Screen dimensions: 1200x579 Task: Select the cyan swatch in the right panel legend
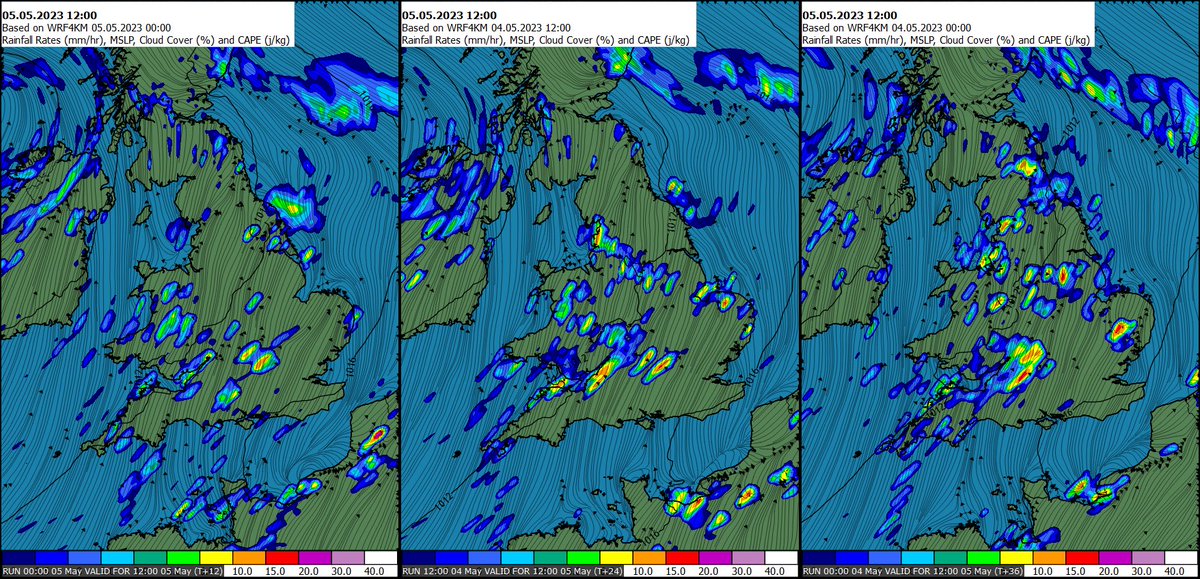pos(917,561)
